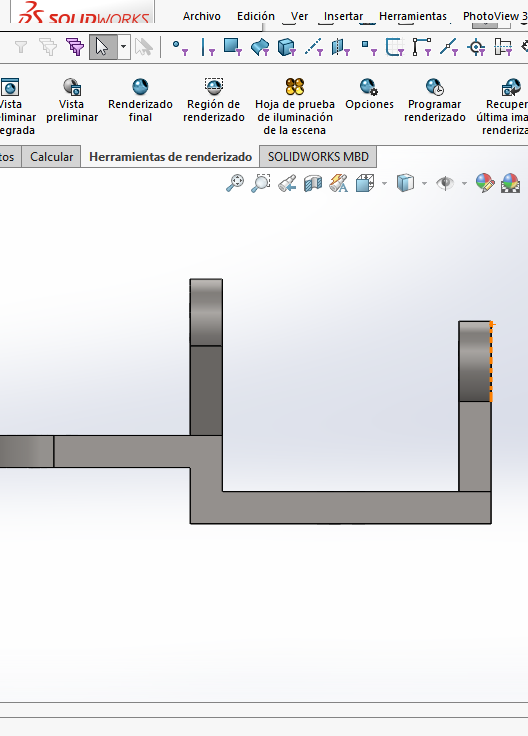Open the PhotoView 360 menu
528x736 pixels.
495,16
